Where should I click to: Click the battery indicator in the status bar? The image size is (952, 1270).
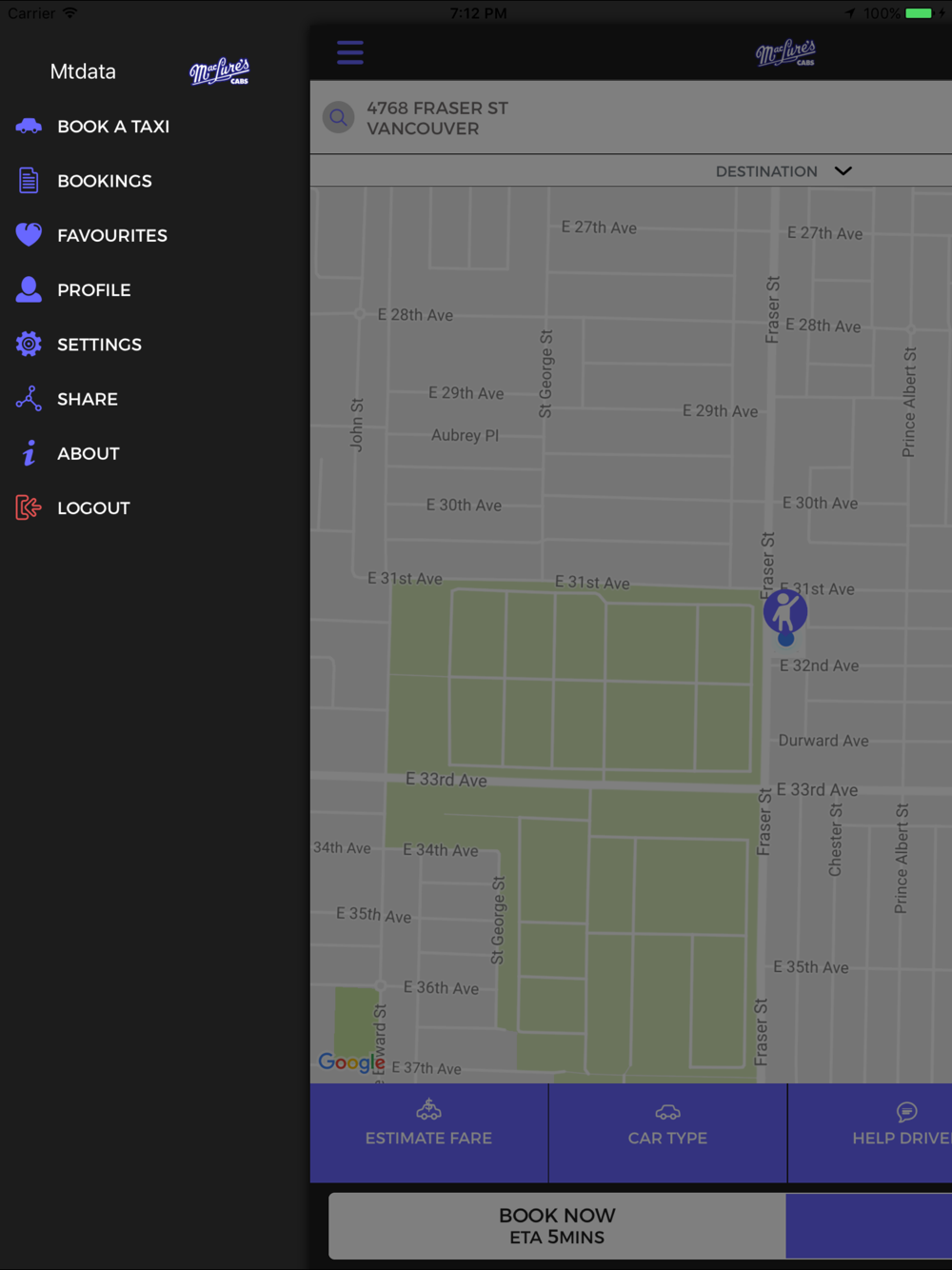[x=919, y=13]
